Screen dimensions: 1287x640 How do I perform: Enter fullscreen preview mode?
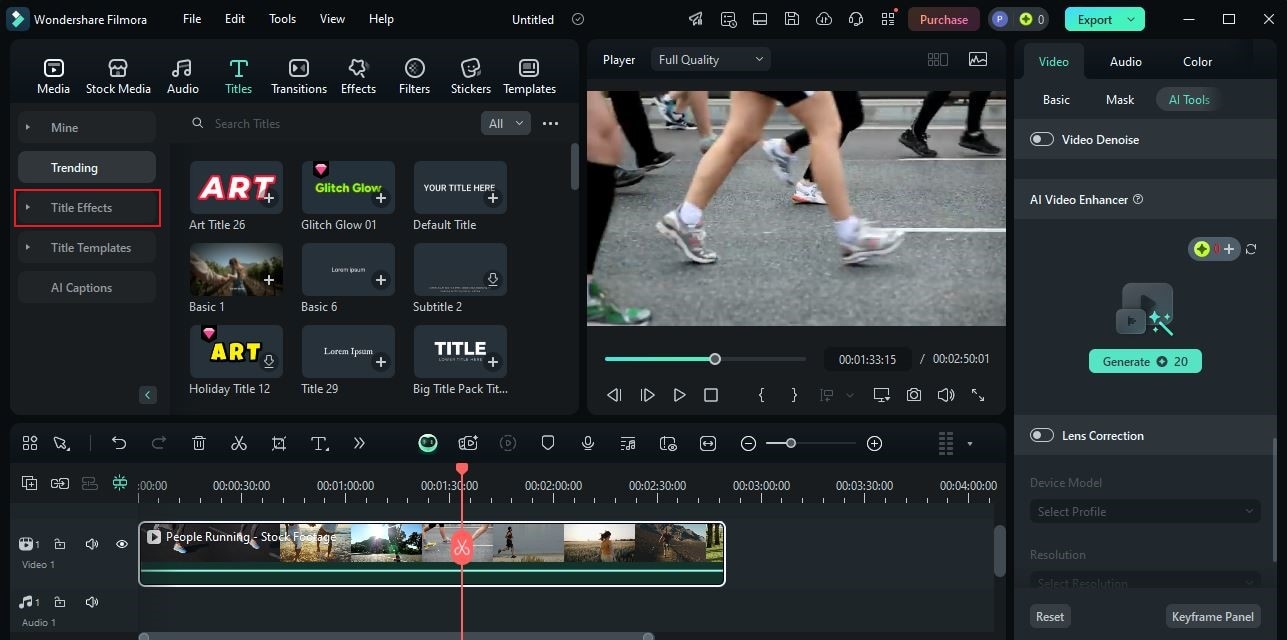[x=978, y=395]
